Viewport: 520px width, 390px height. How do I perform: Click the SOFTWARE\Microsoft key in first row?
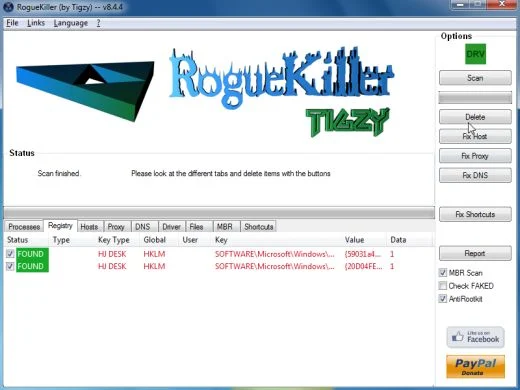[x=275, y=254]
